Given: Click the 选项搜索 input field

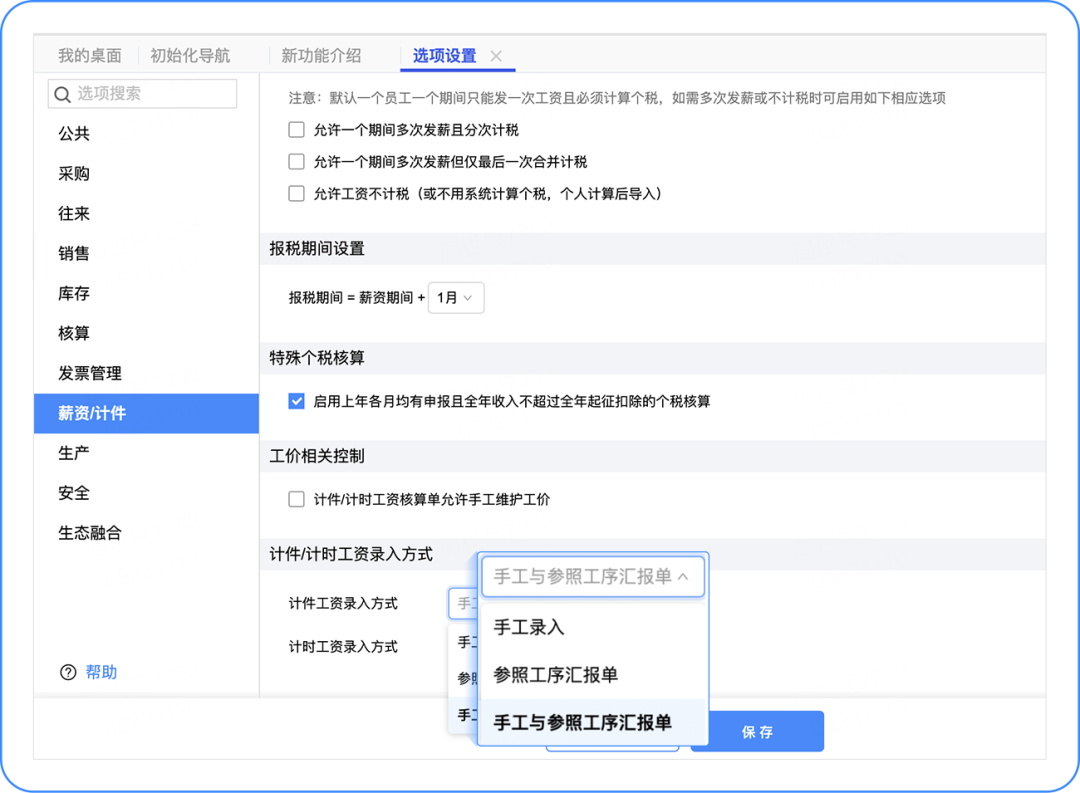Looking at the screenshot, I should (x=150, y=93).
